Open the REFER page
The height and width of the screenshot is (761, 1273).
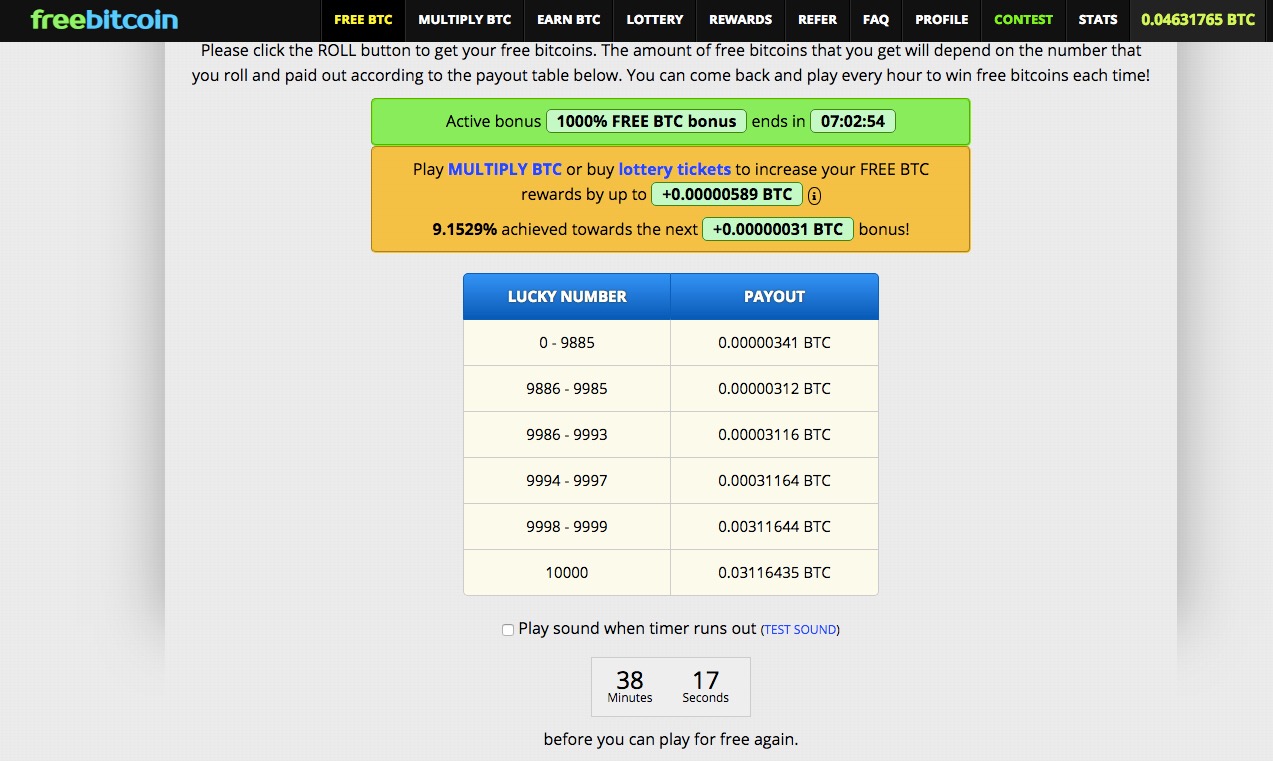tap(818, 20)
